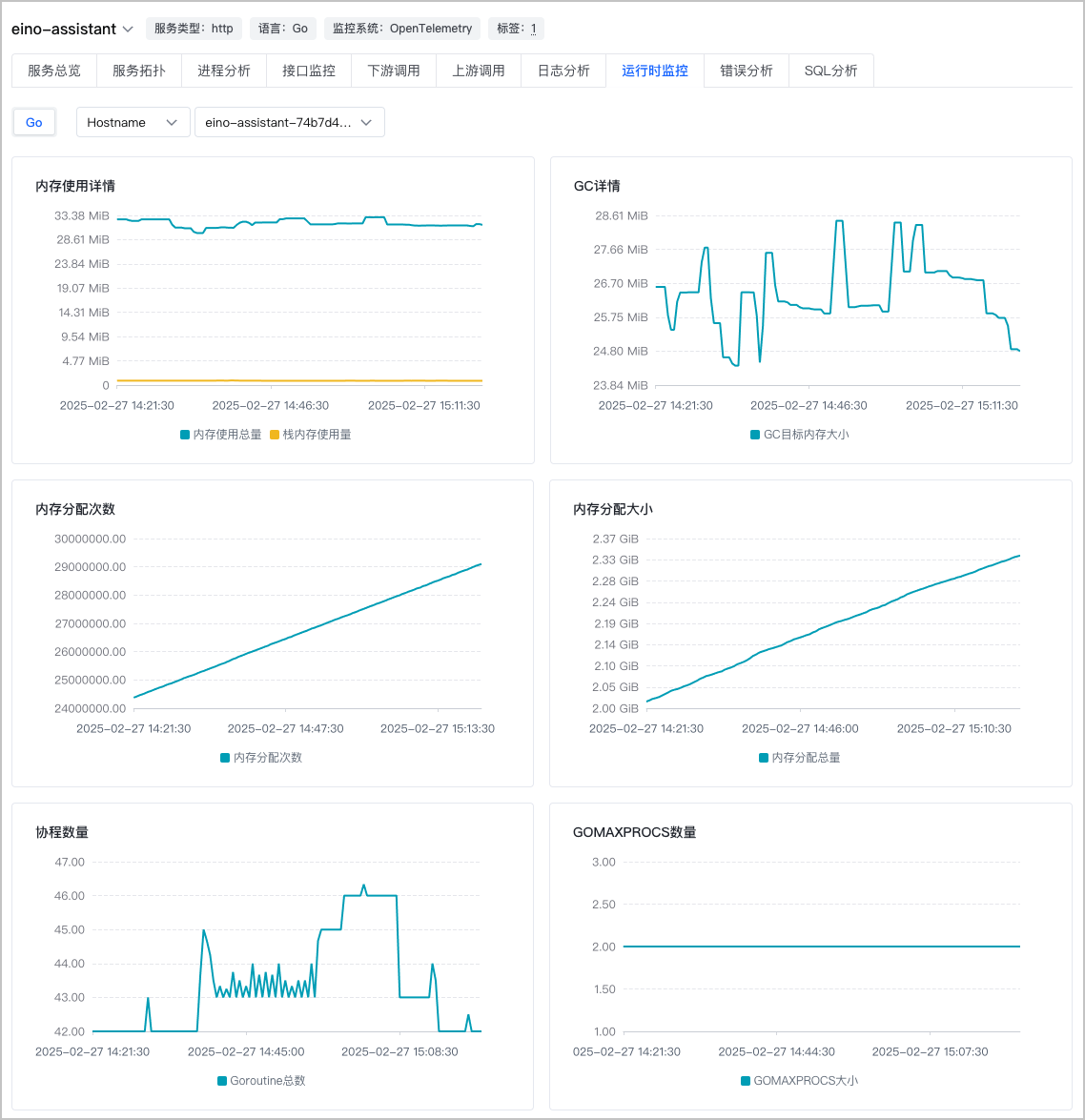Toggle the Goroutine总数 legend marker

tap(222, 1081)
